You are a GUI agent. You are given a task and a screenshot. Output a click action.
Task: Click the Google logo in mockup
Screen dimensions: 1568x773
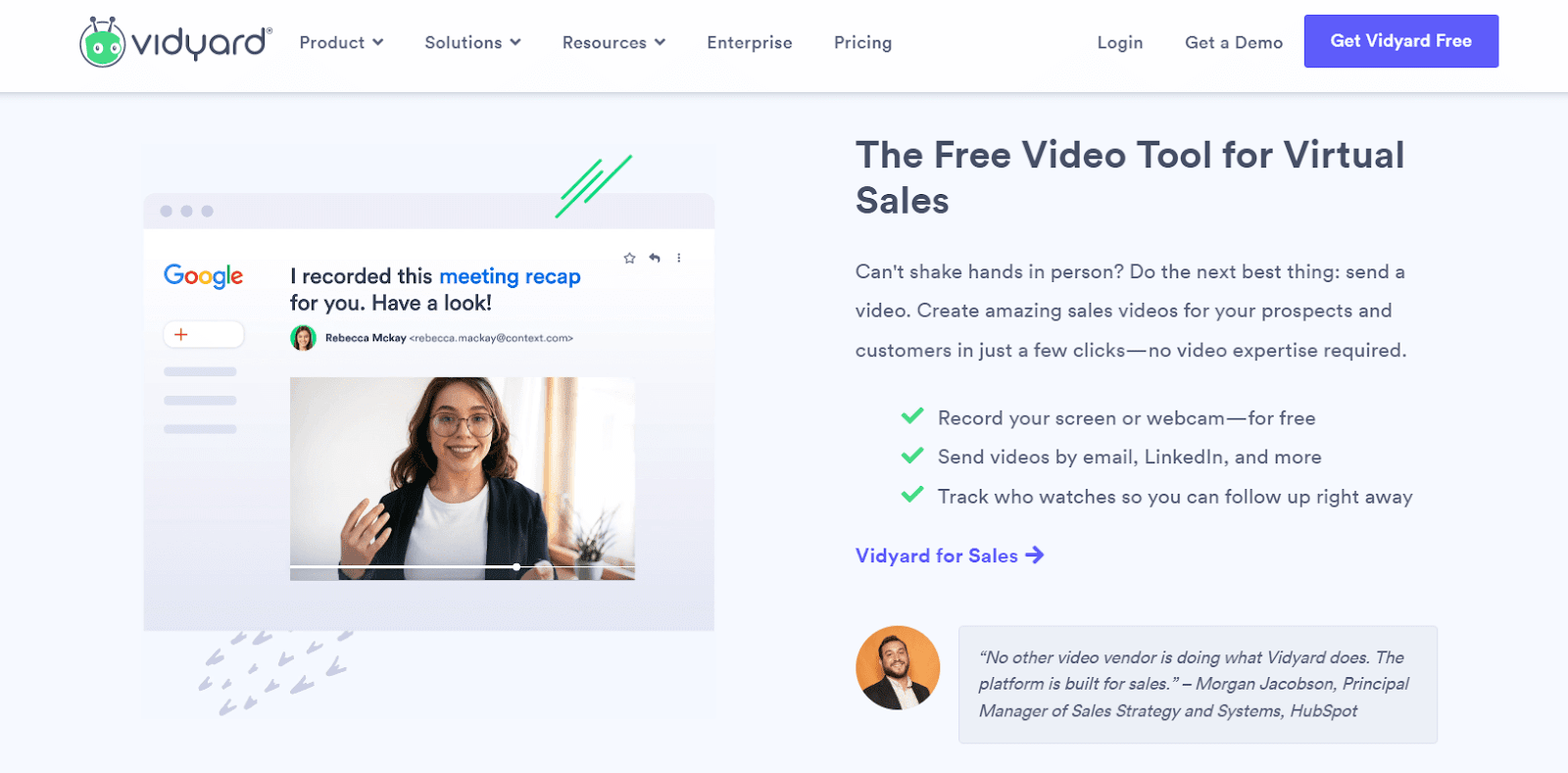click(x=203, y=276)
